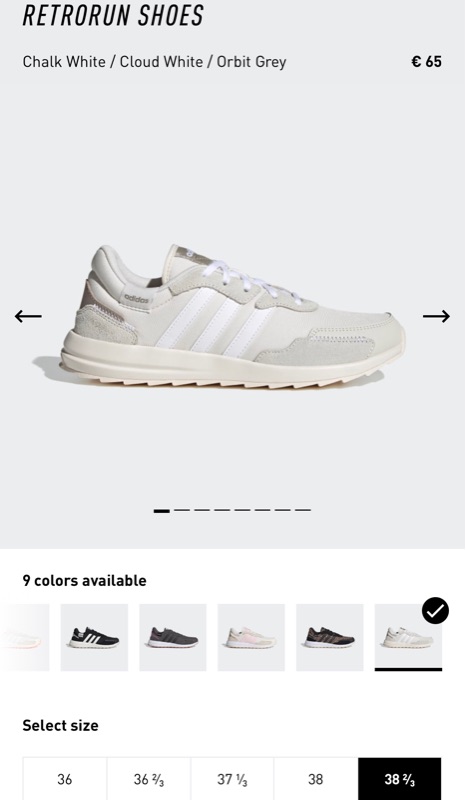Choose size 36 ⅔

(149, 779)
